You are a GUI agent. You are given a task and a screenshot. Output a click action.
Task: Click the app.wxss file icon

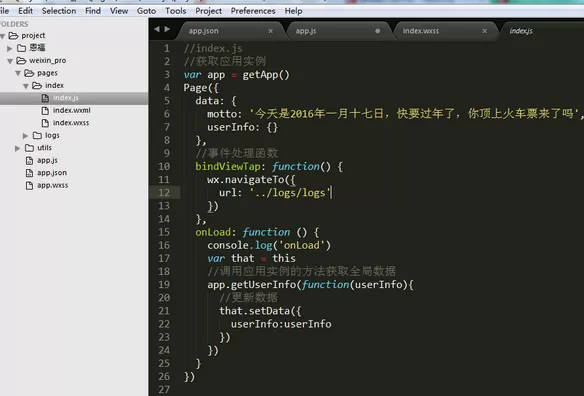pyautogui.click(x=29, y=186)
